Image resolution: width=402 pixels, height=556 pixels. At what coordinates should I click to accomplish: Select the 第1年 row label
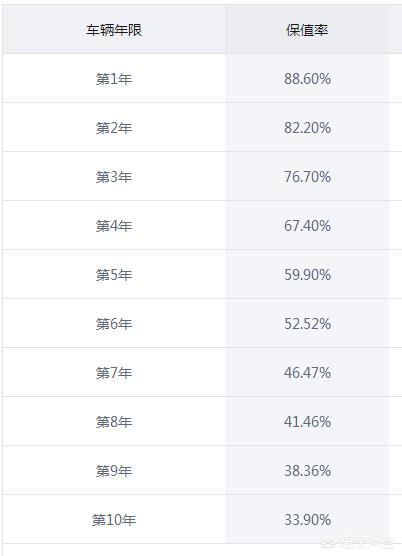(114, 79)
